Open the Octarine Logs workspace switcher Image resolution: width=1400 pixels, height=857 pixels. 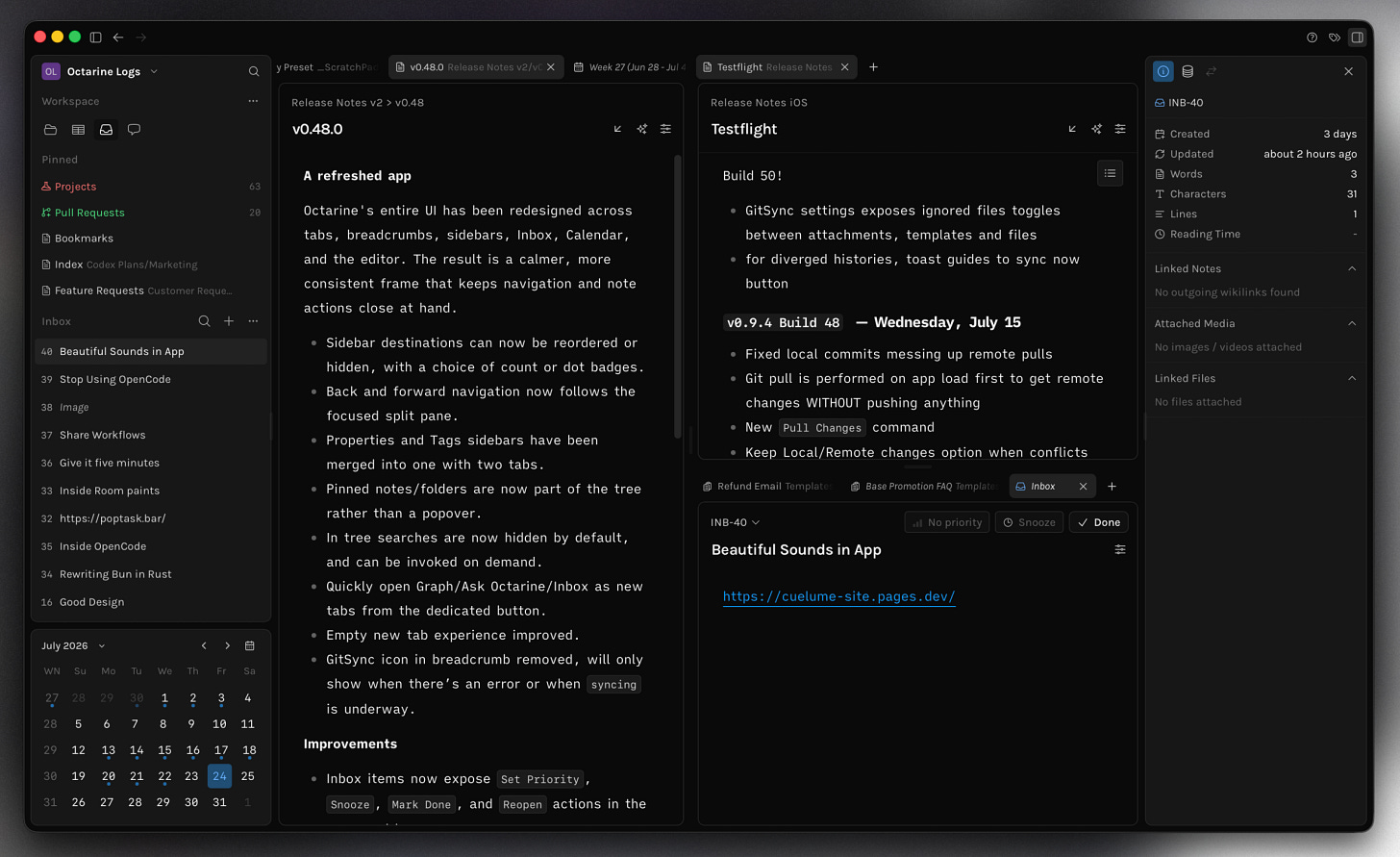click(100, 71)
